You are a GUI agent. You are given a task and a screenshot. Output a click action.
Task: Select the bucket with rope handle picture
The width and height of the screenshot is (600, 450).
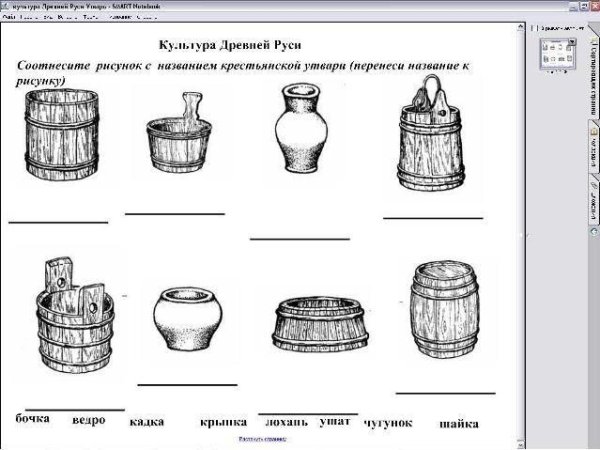[431, 132]
